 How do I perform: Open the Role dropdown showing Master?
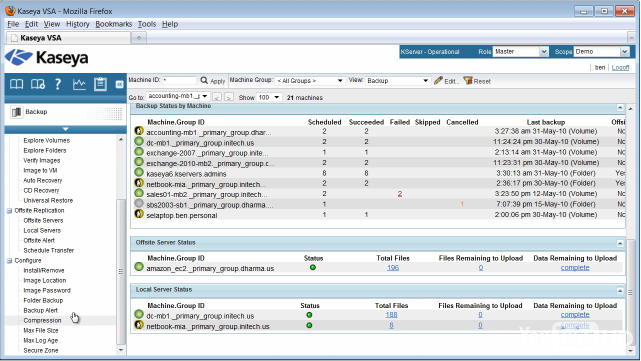click(x=520, y=52)
